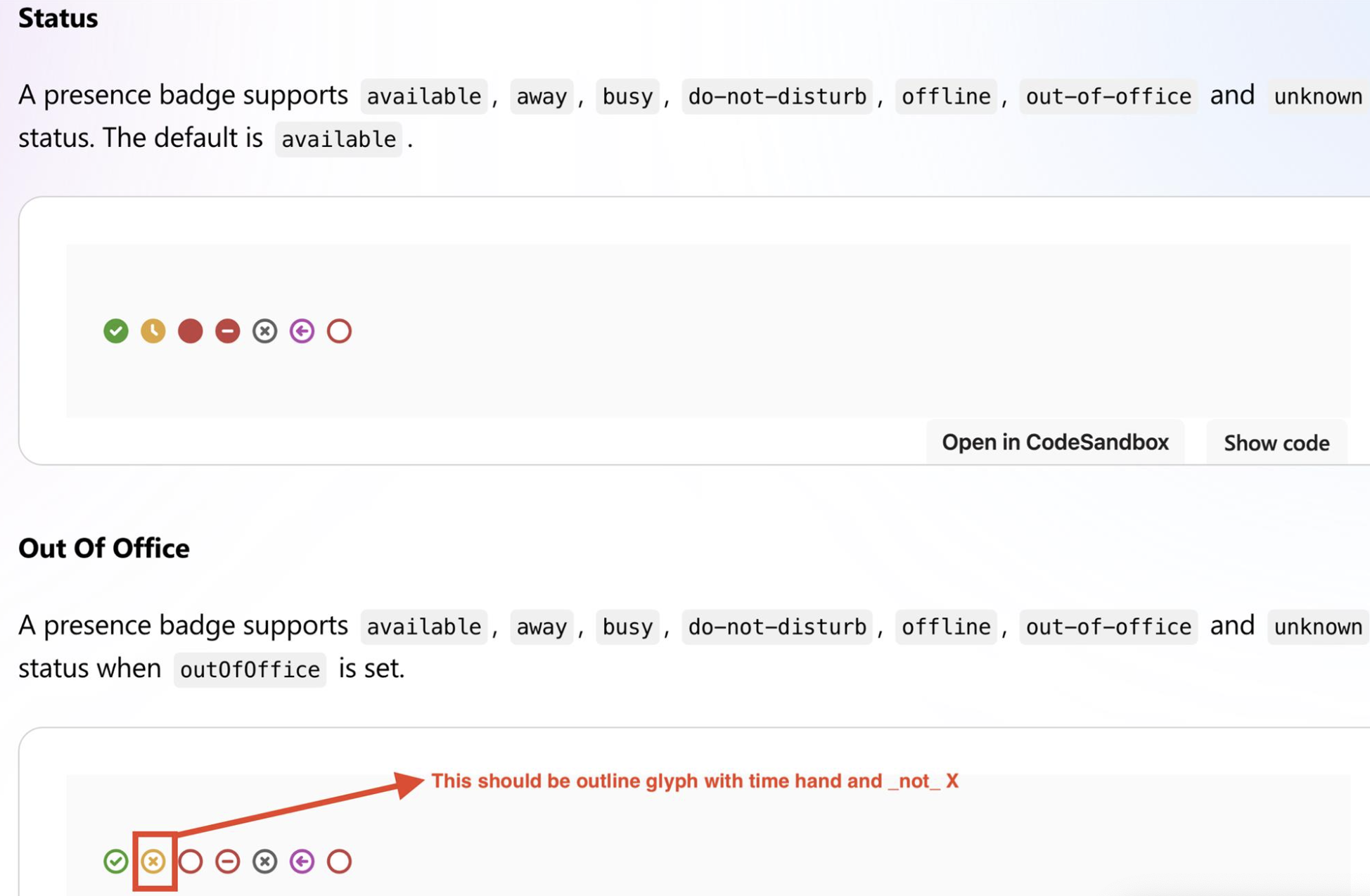Click the do-not-disturb code label
This screenshot has width=1370, height=896.
pyautogui.click(x=777, y=96)
